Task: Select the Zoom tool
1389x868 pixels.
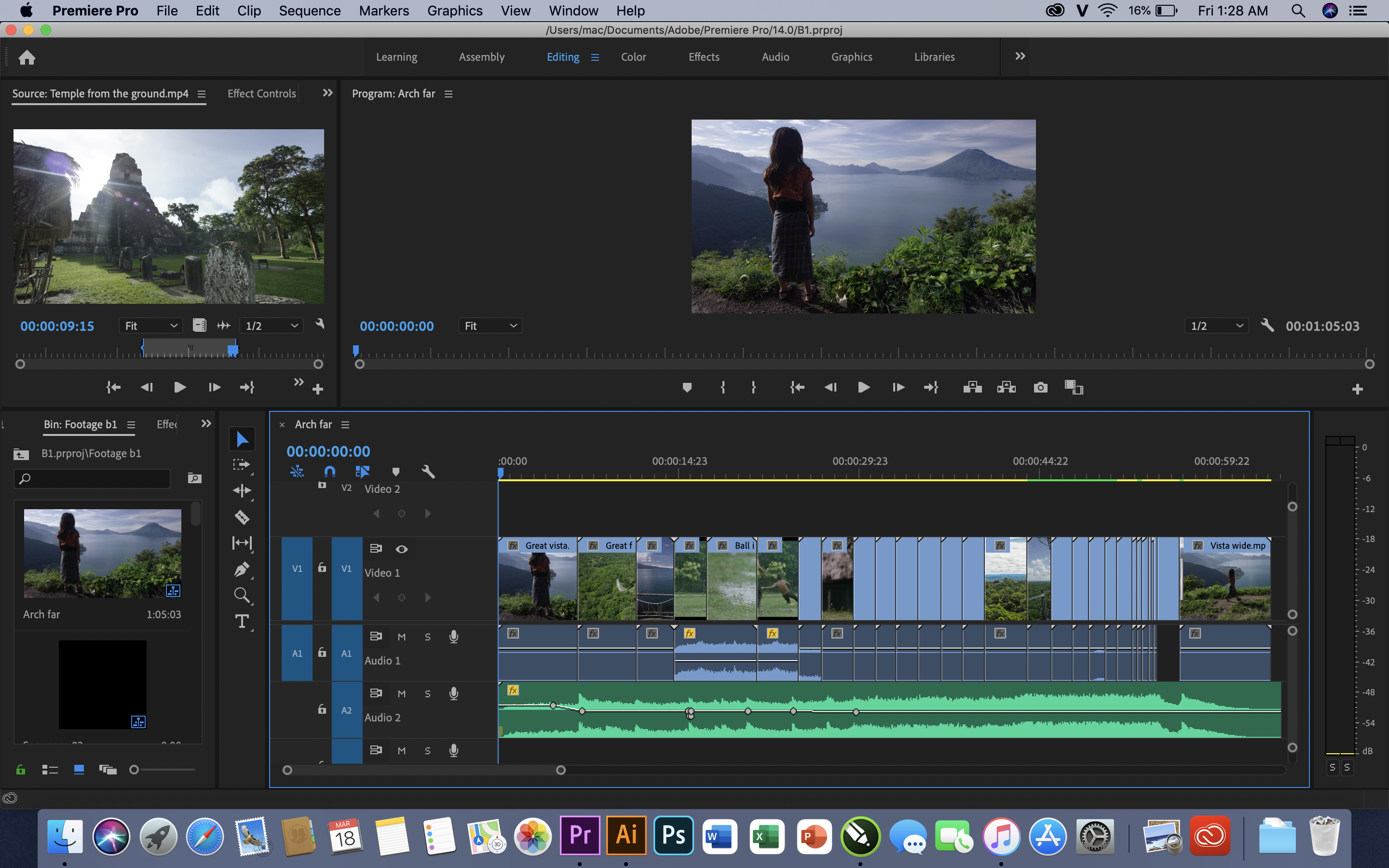Action: 242,596
